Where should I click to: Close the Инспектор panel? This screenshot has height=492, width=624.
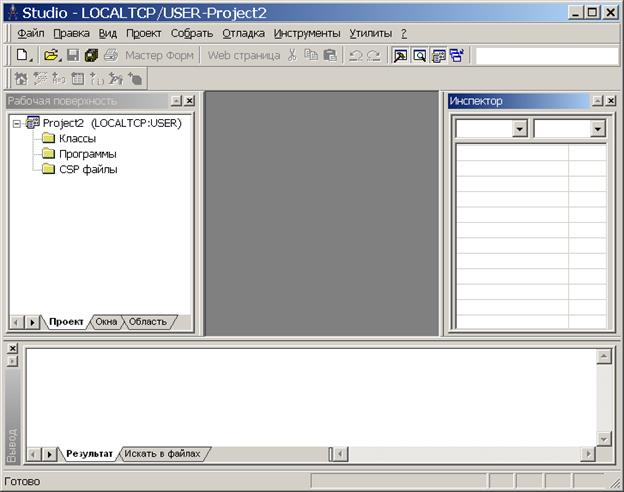610,101
